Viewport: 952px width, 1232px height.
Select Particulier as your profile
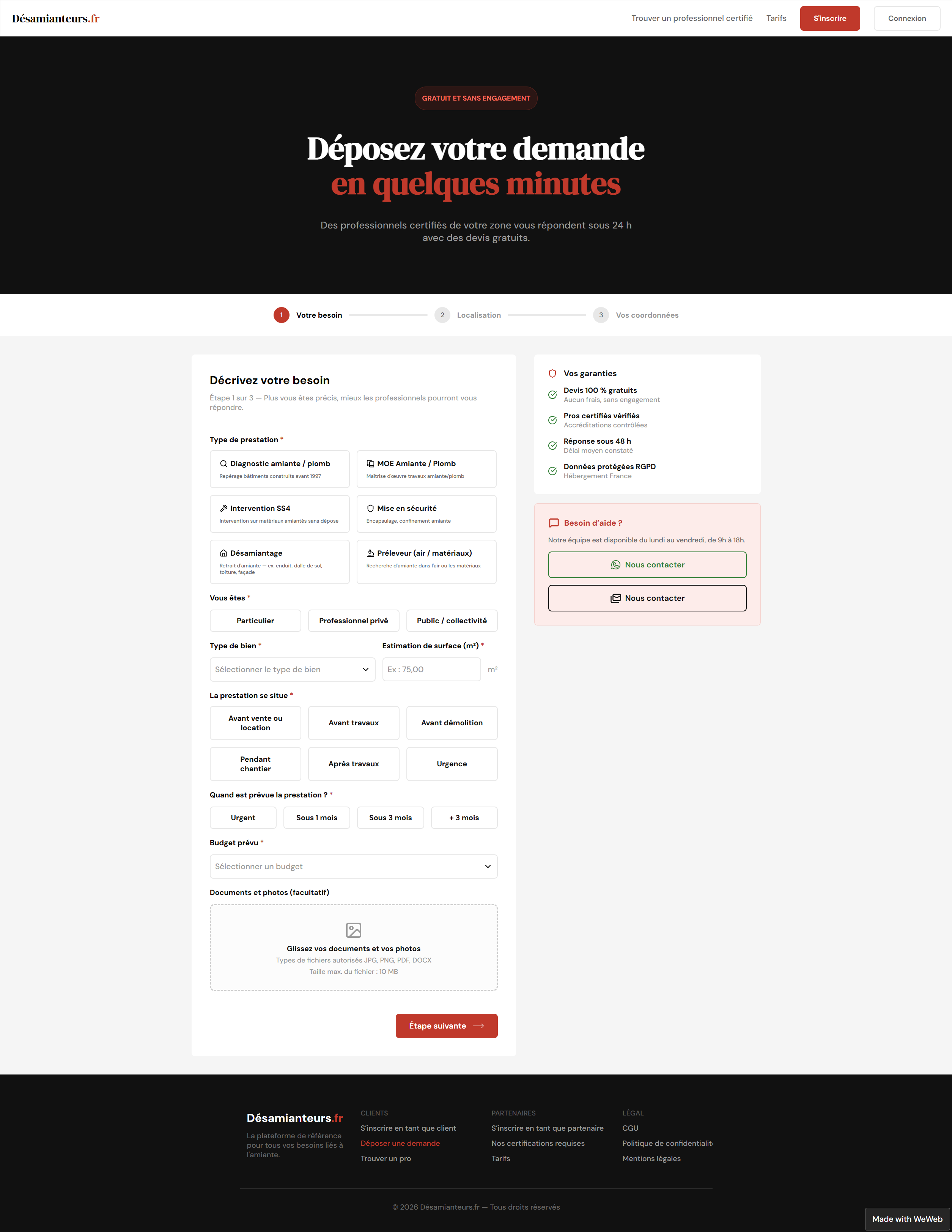(255, 621)
